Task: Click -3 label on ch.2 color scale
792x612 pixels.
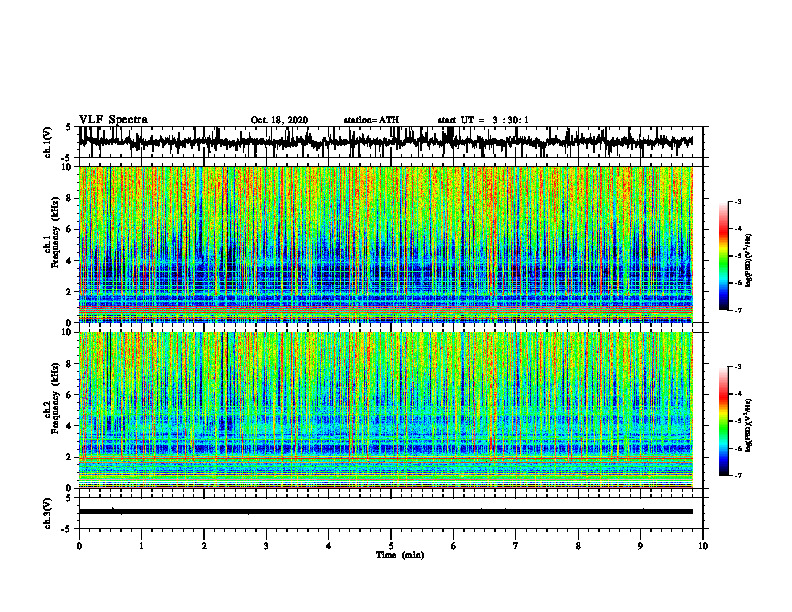Action: [738, 367]
